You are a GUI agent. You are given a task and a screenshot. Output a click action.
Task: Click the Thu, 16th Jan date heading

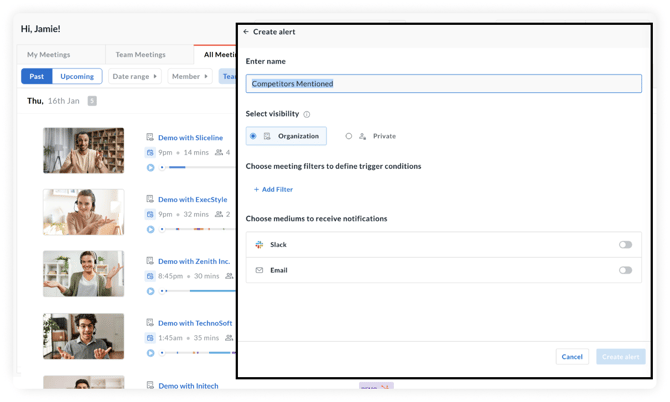click(x=53, y=101)
